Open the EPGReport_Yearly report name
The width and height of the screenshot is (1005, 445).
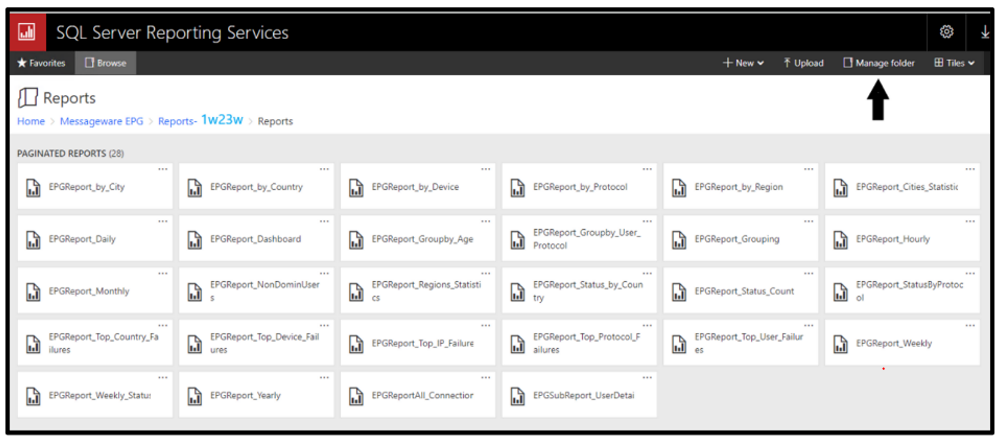(x=245, y=396)
